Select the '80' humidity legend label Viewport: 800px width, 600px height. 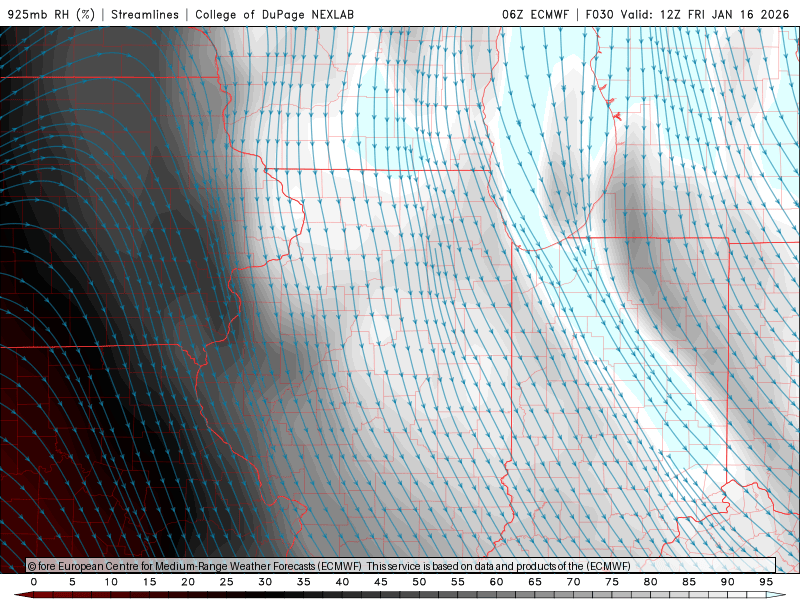pos(651,582)
